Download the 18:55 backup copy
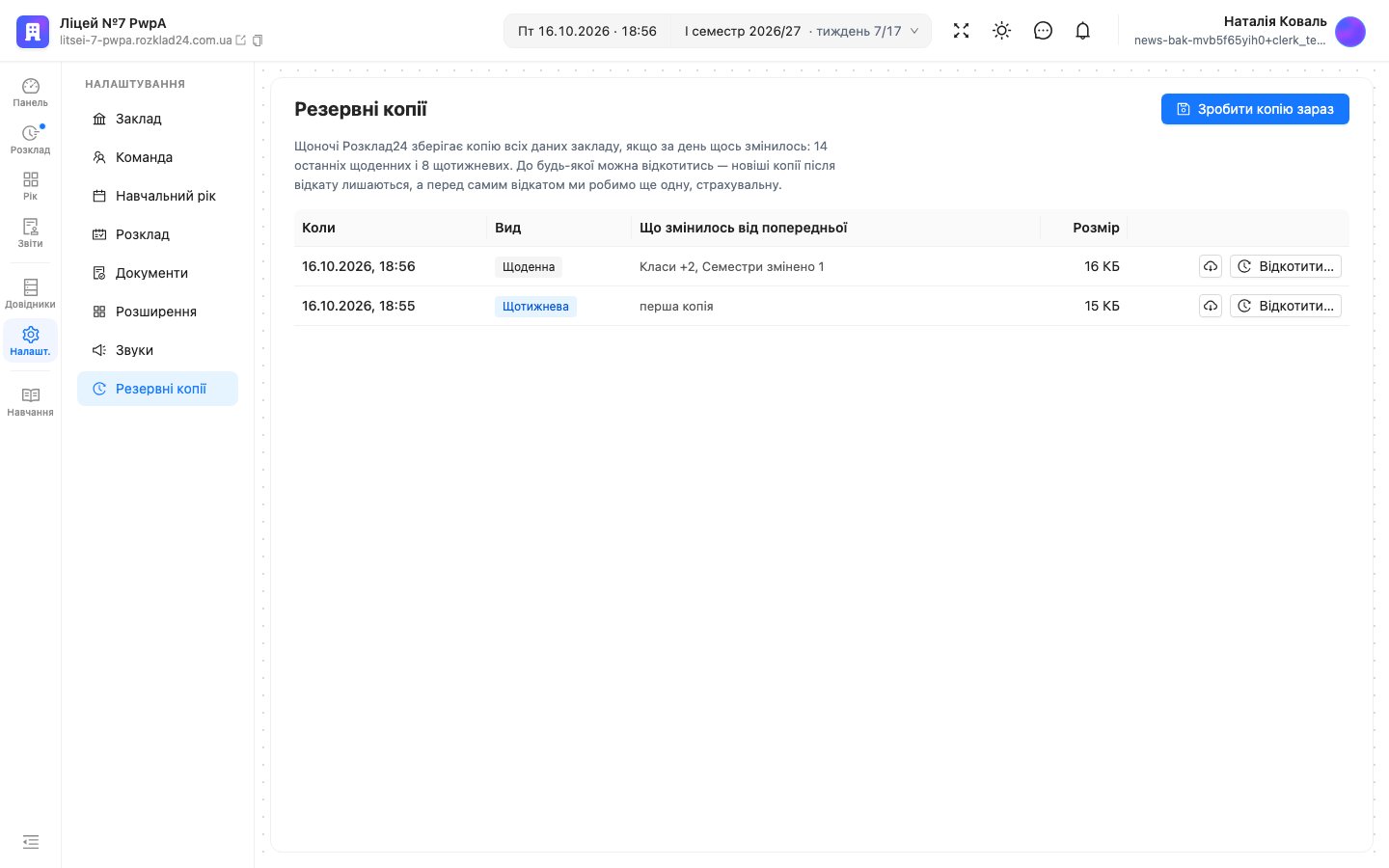The image size is (1389, 868). (1211, 306)
